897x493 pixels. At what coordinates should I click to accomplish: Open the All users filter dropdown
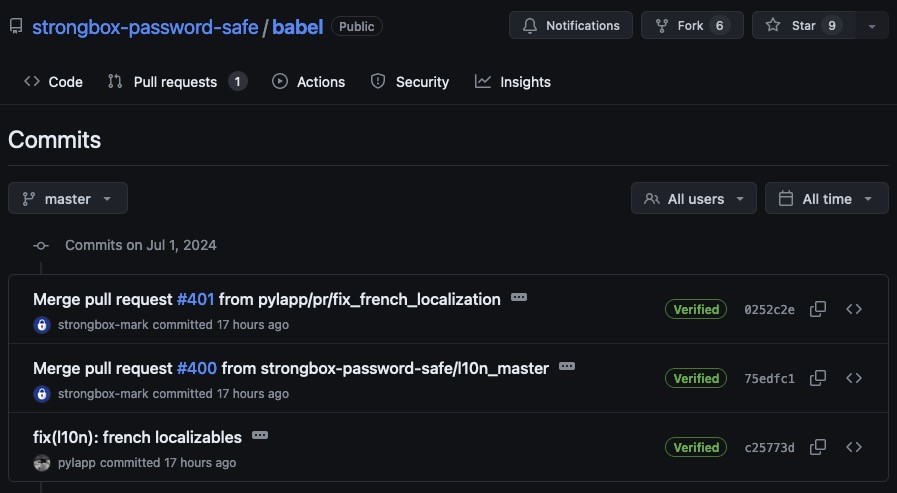pos(694,198)
